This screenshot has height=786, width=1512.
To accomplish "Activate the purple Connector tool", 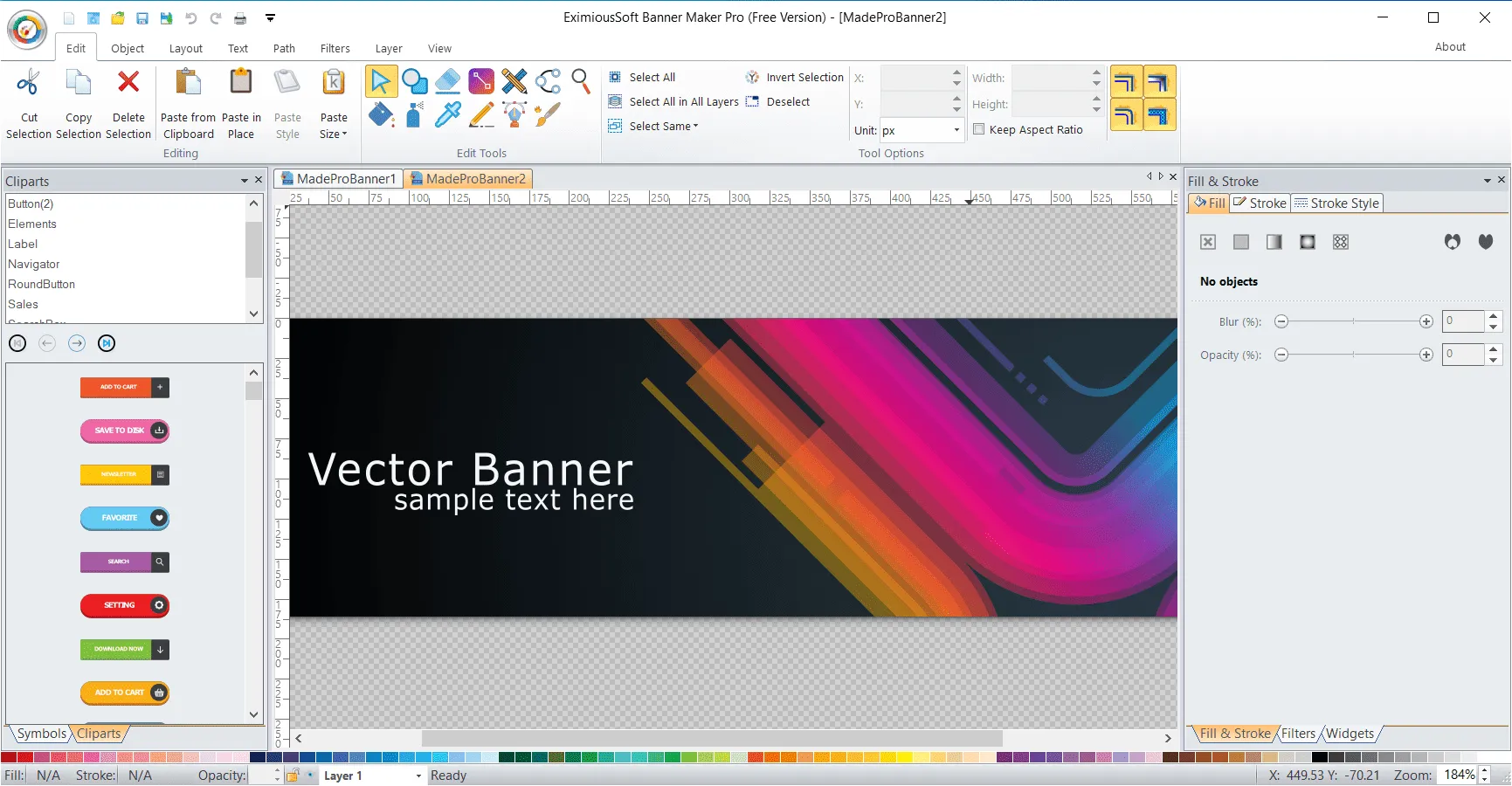I will [481, 81].
